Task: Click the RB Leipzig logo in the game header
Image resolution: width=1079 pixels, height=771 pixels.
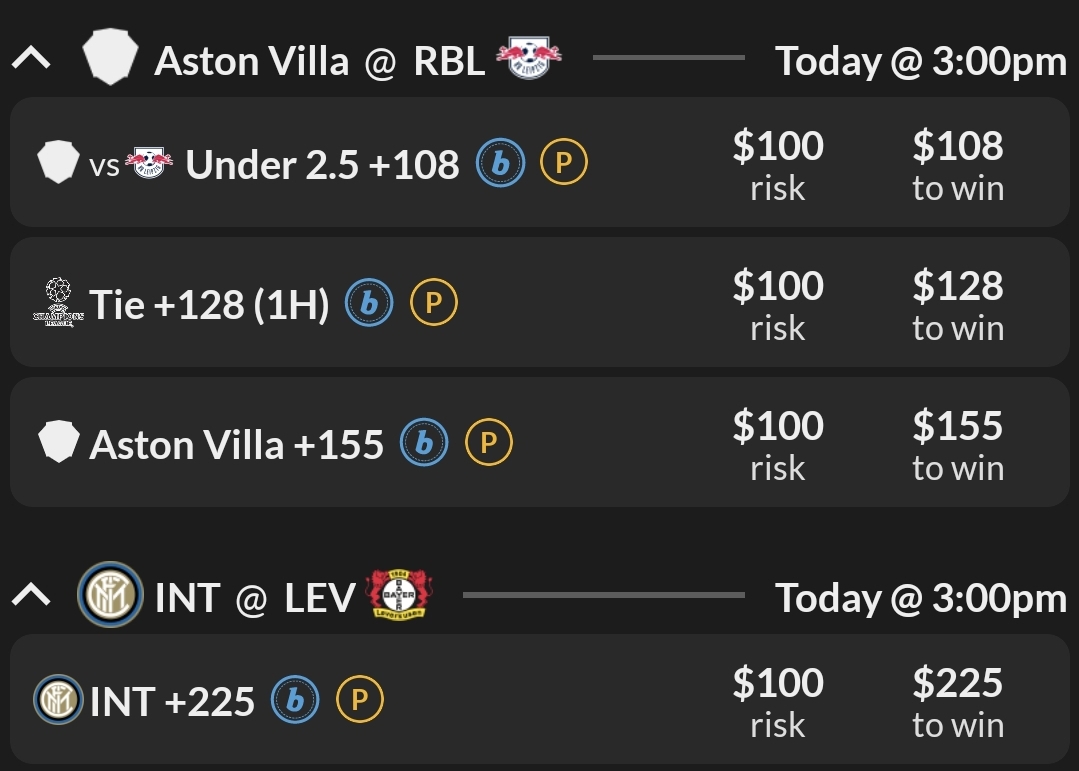Action: [529, 58]
